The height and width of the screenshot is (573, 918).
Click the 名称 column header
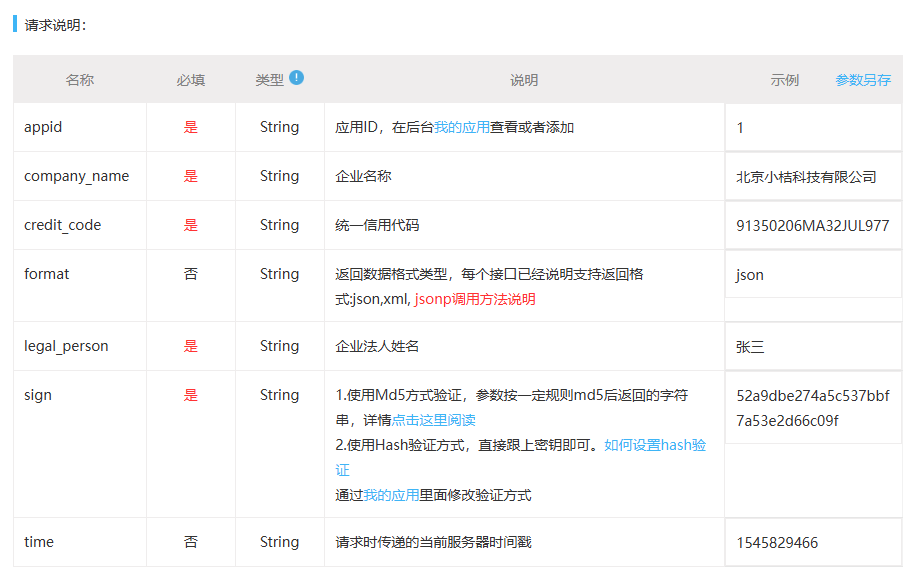point(80,80)
